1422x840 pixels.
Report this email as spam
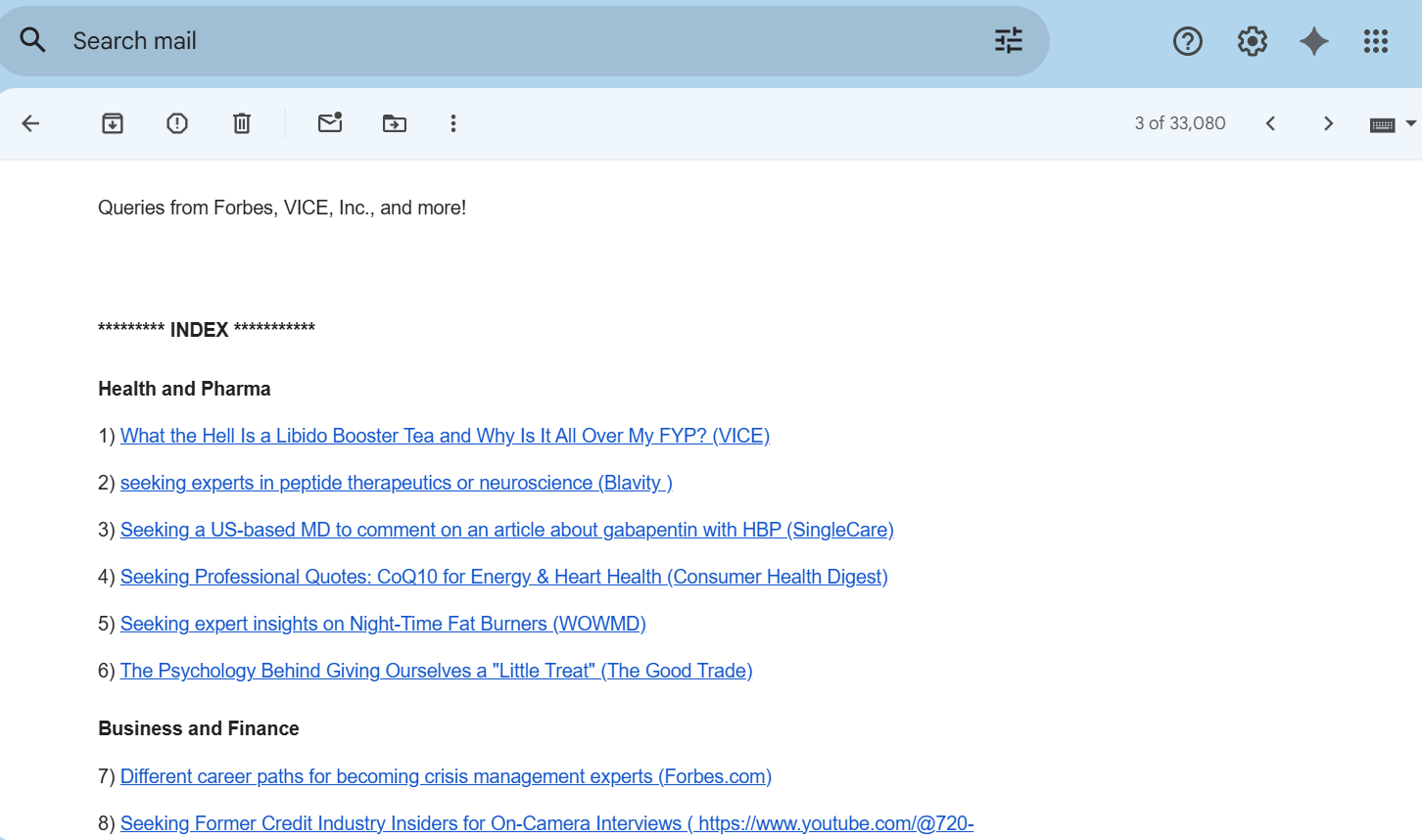point(177,123)
